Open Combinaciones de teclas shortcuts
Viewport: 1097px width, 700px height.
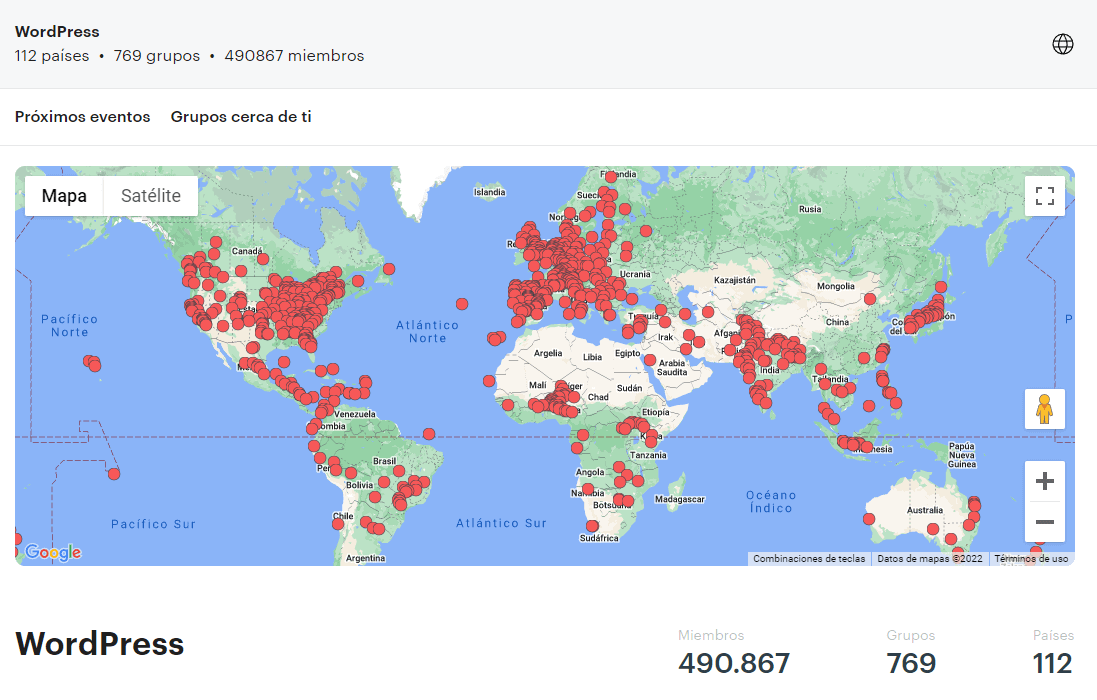(x=809, y=559)
